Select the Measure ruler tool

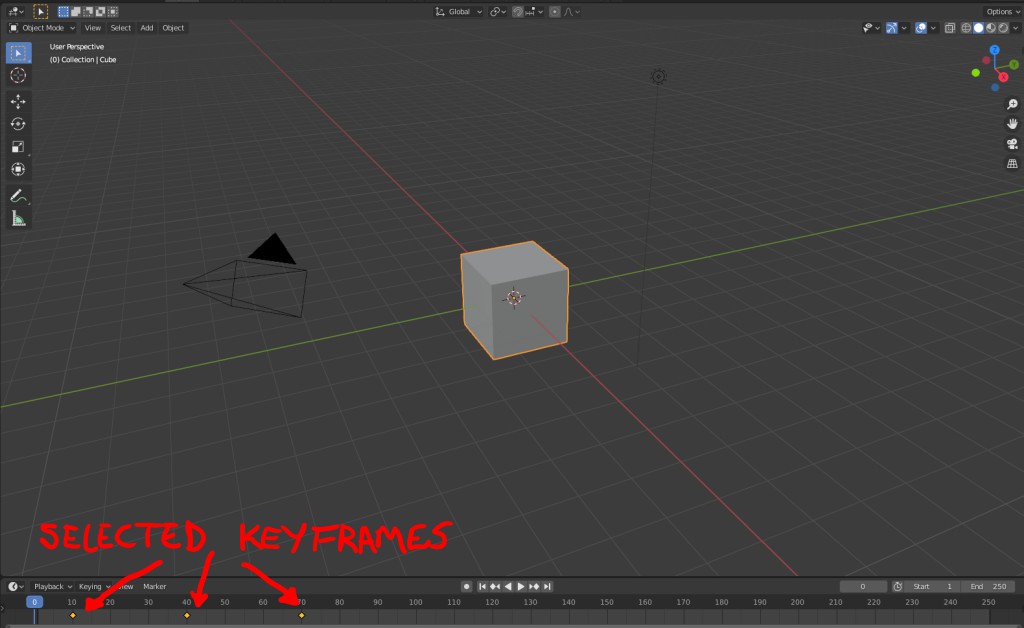(x=18, y=218)
